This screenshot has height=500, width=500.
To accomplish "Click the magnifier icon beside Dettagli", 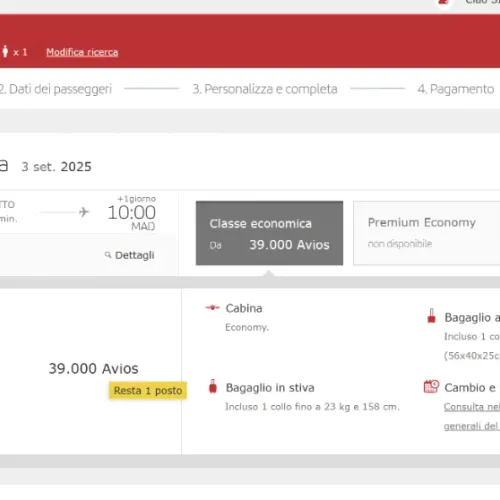I will [108, 255].
